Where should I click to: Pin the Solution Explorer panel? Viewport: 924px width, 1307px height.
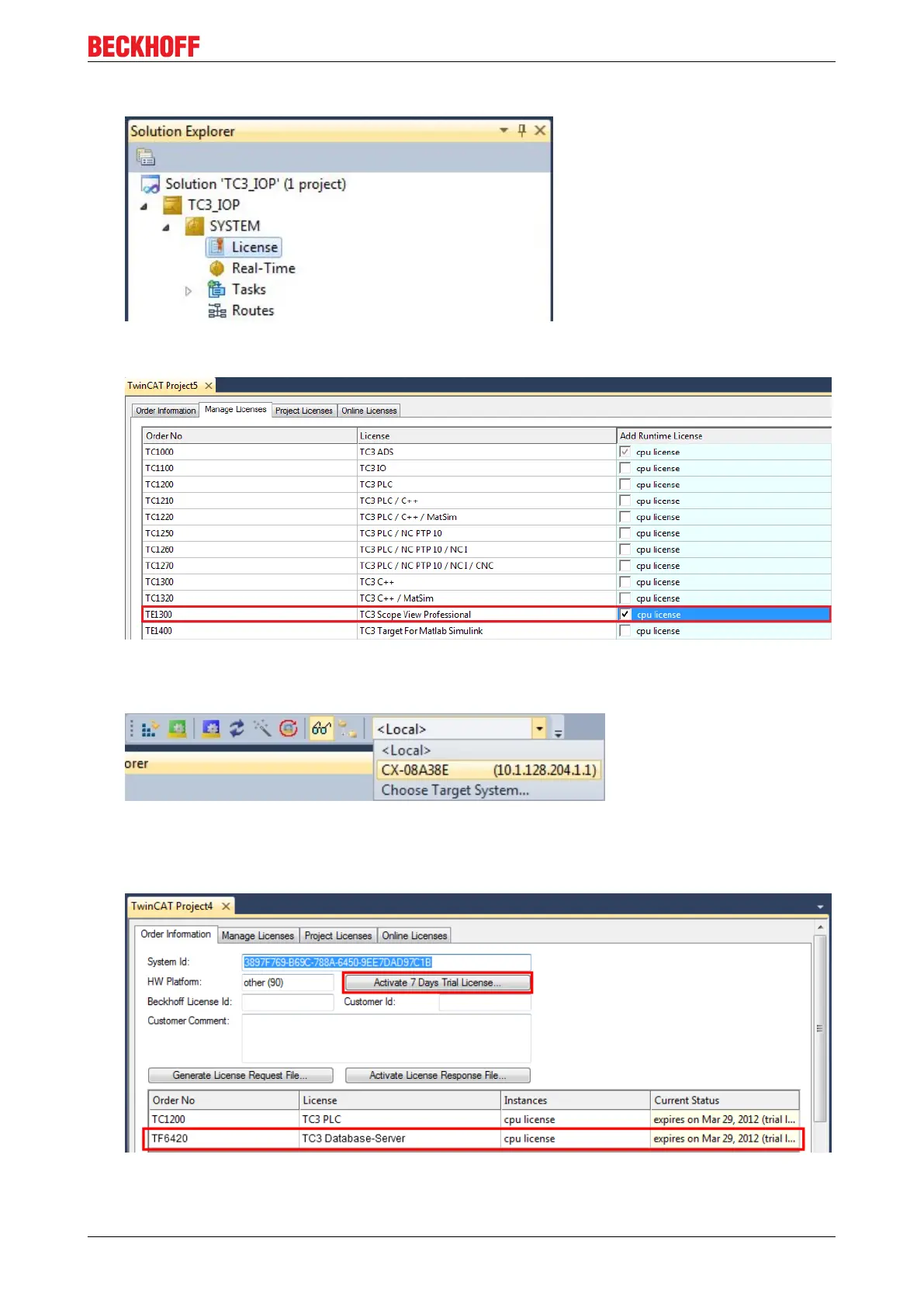(521, 130)
